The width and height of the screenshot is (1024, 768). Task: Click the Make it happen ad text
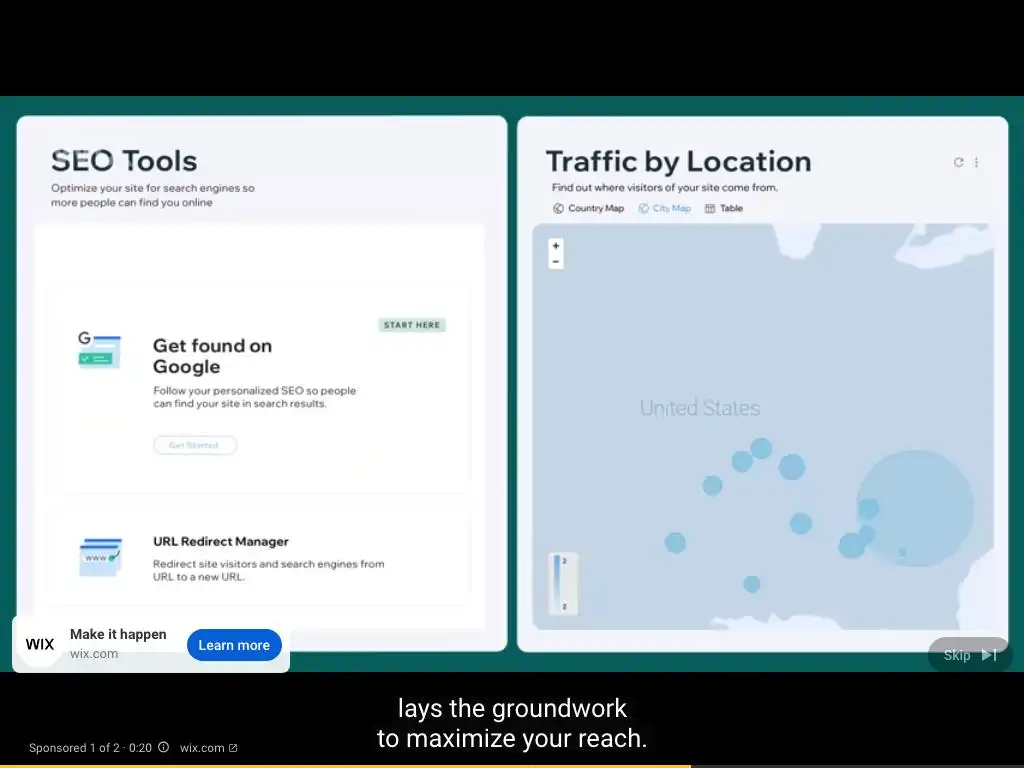(x=118, y=634)
